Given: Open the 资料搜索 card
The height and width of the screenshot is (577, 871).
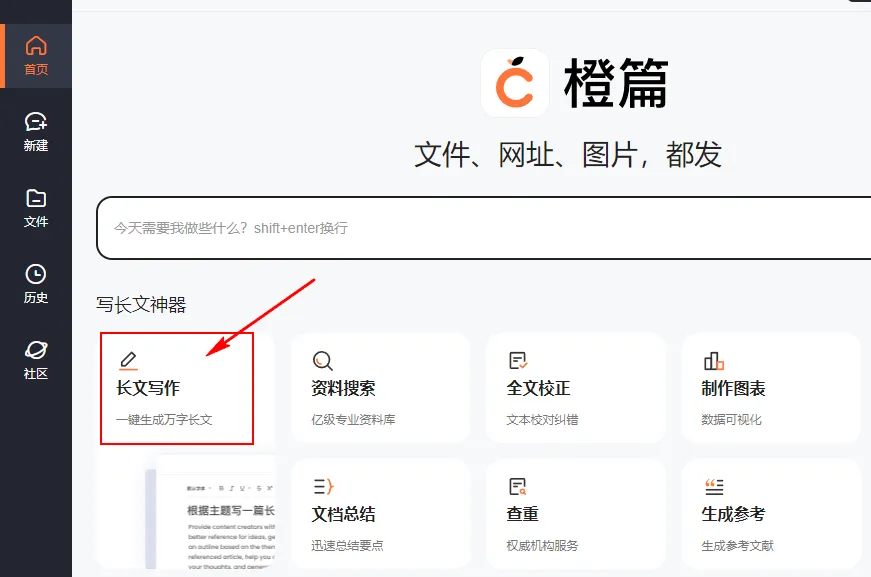Looking at the screenshot, I should [x=381, y=388].
